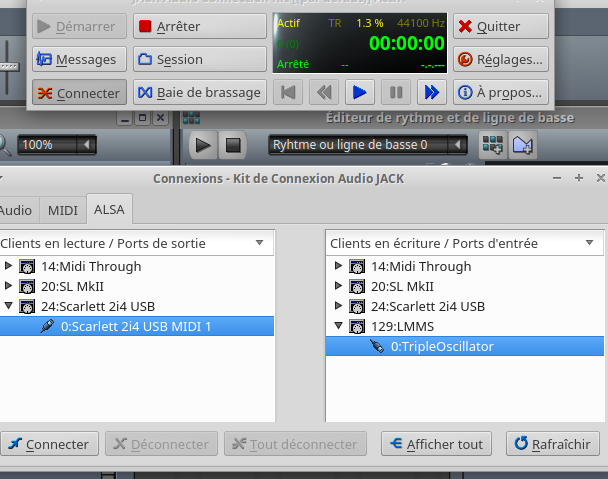
Task: Select 14:Midi Through output client row
Action: point(136,266)
